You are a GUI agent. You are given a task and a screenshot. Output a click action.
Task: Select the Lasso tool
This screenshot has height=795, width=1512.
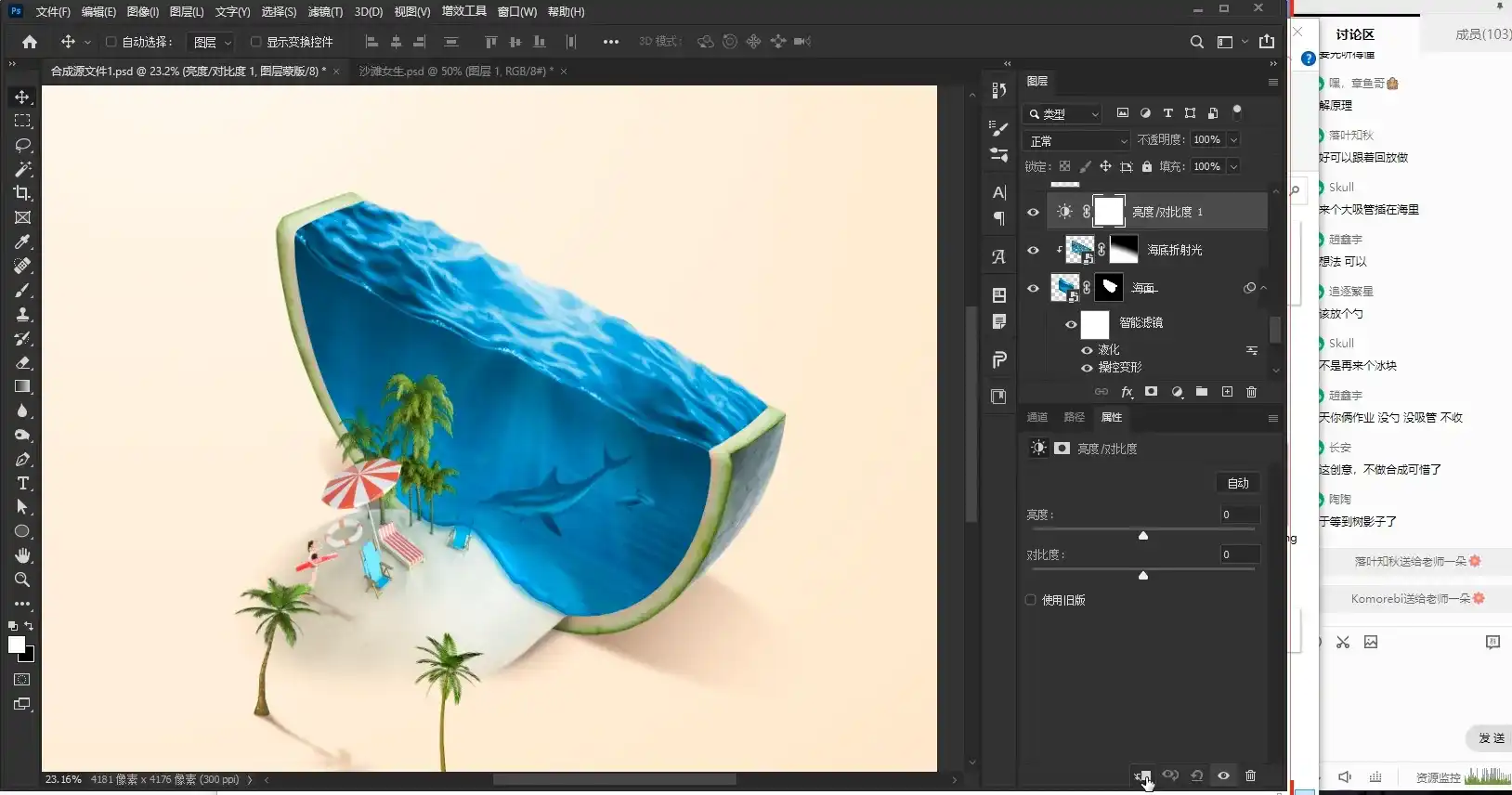coord(22,145)
